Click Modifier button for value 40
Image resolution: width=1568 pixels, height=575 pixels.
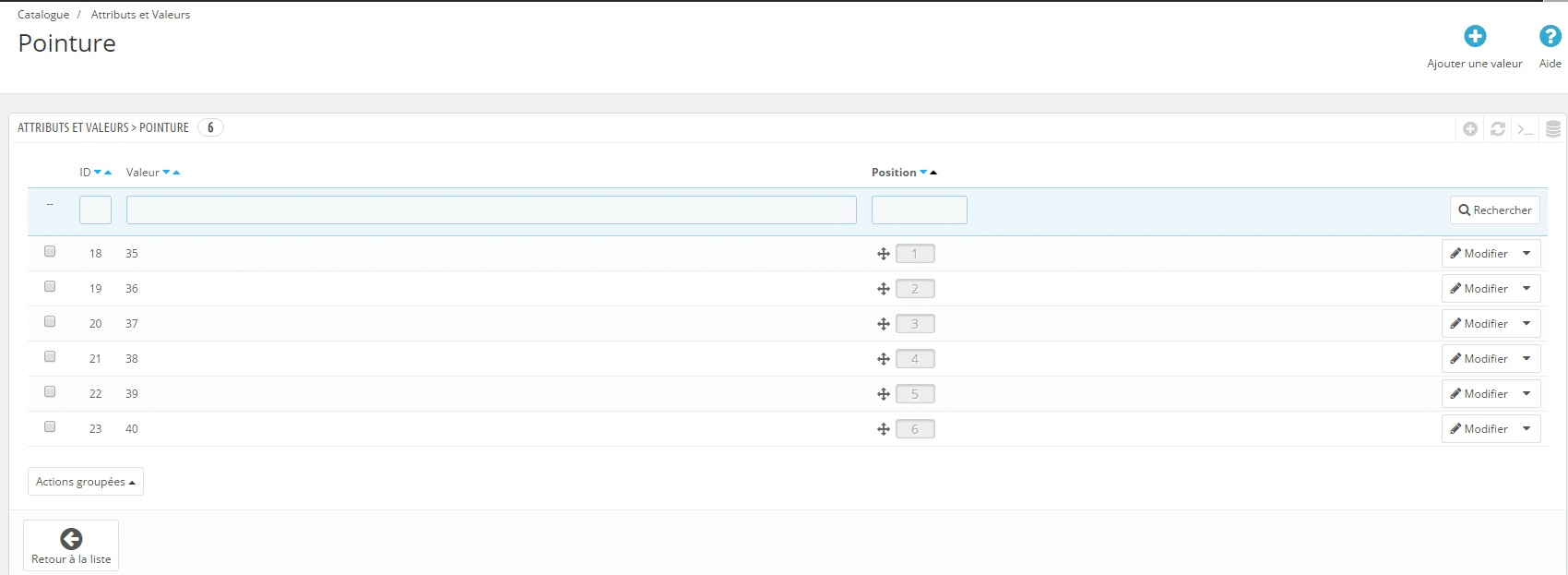[1479, 429]
